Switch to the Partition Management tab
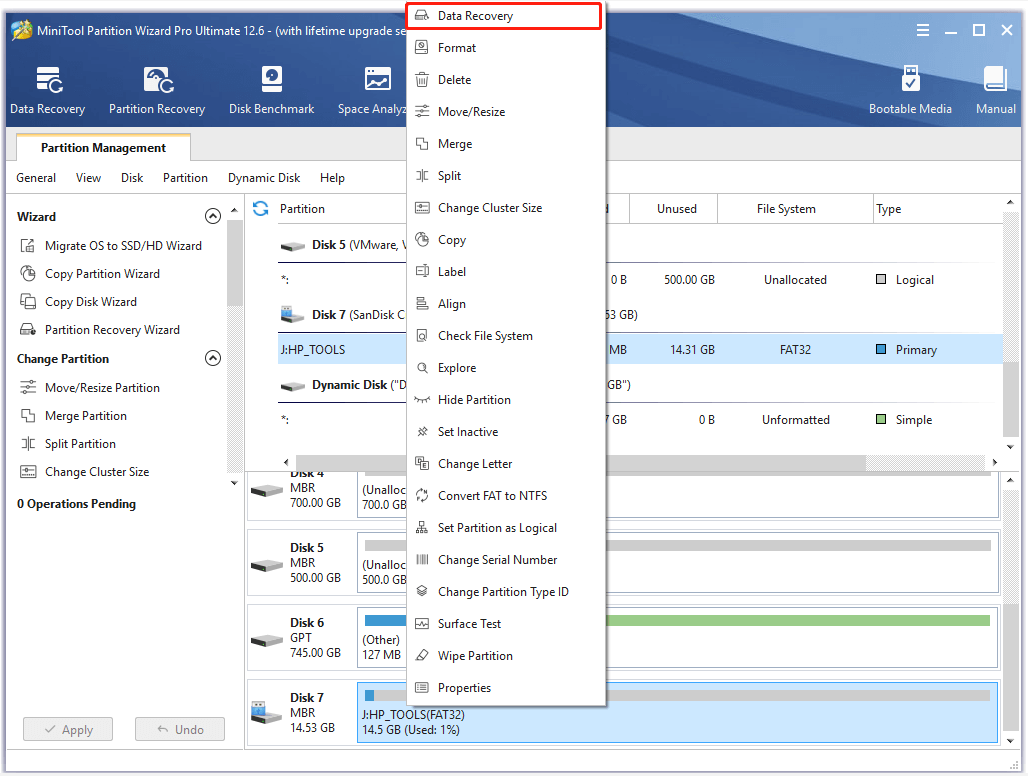This screenshot has width=1028, height=776. (x=103, y=148)
